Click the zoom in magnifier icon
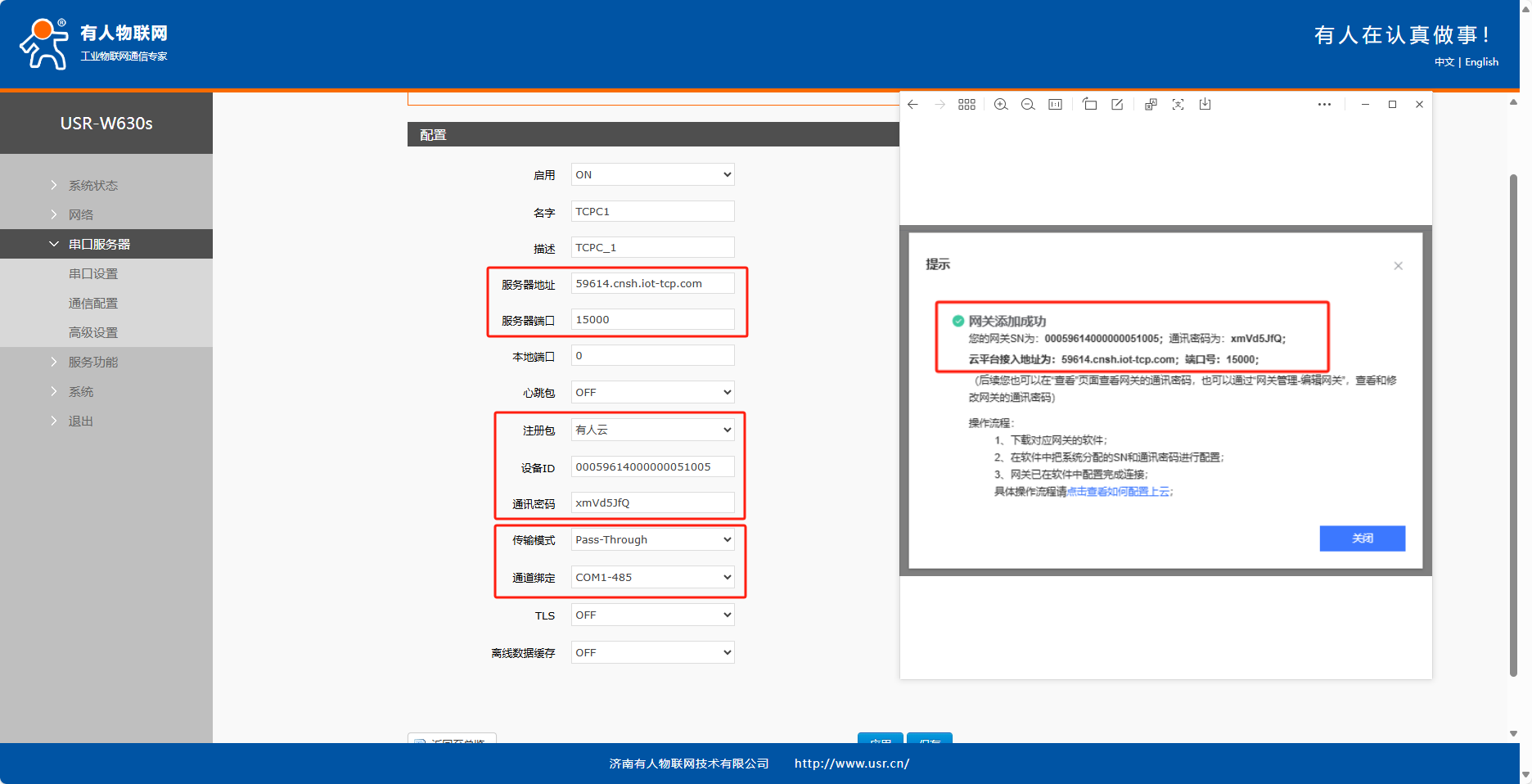This screenshot has height=784, width=1532. pos(1000,105)
